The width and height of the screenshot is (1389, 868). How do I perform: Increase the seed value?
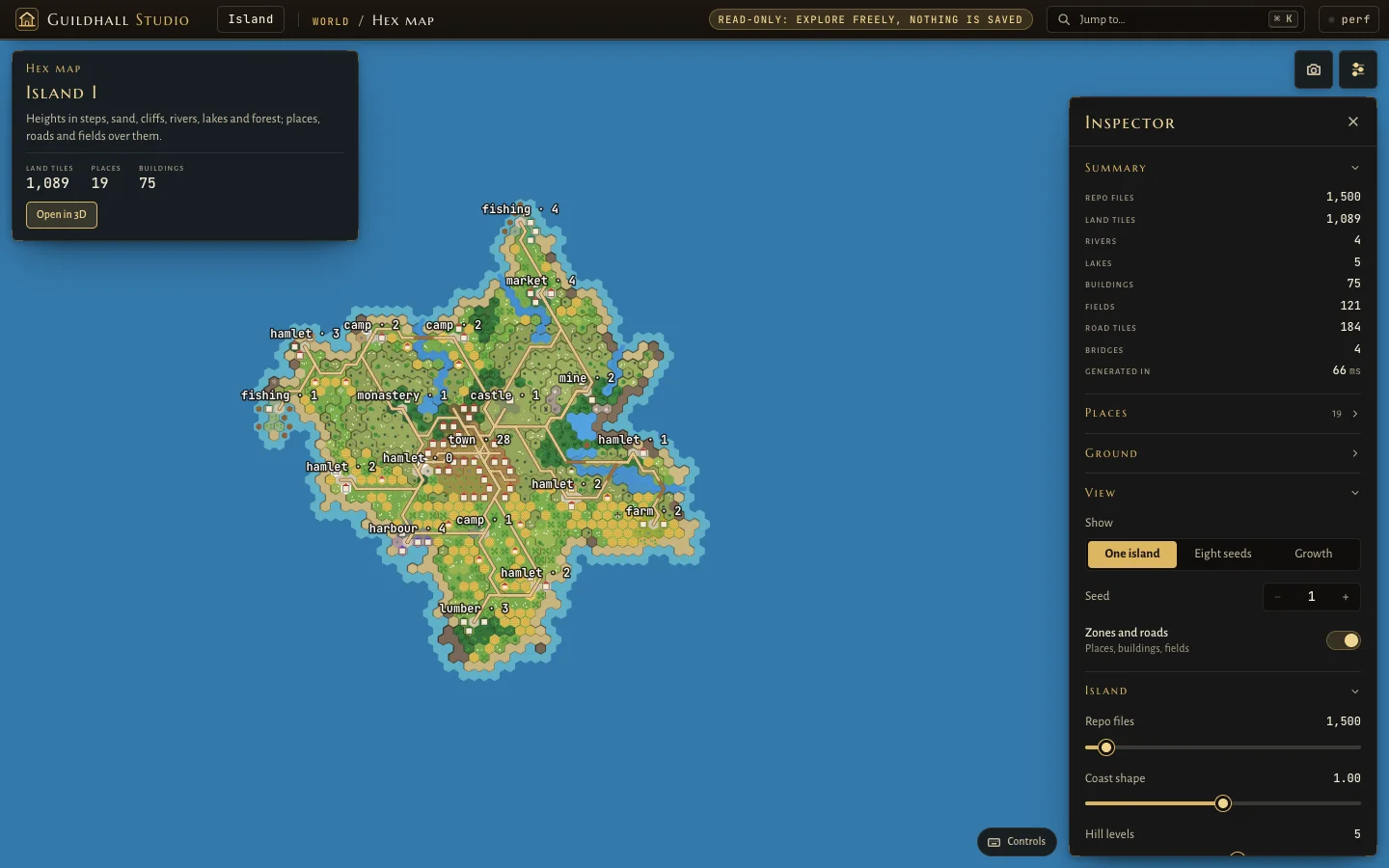coord(1346,597)
